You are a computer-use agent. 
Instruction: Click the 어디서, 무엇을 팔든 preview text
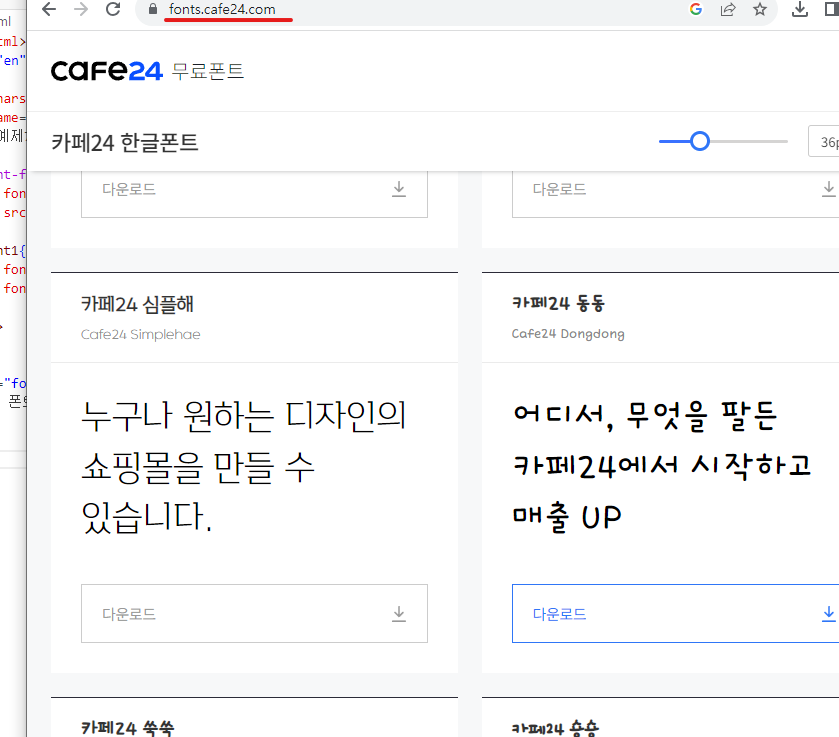645,416
